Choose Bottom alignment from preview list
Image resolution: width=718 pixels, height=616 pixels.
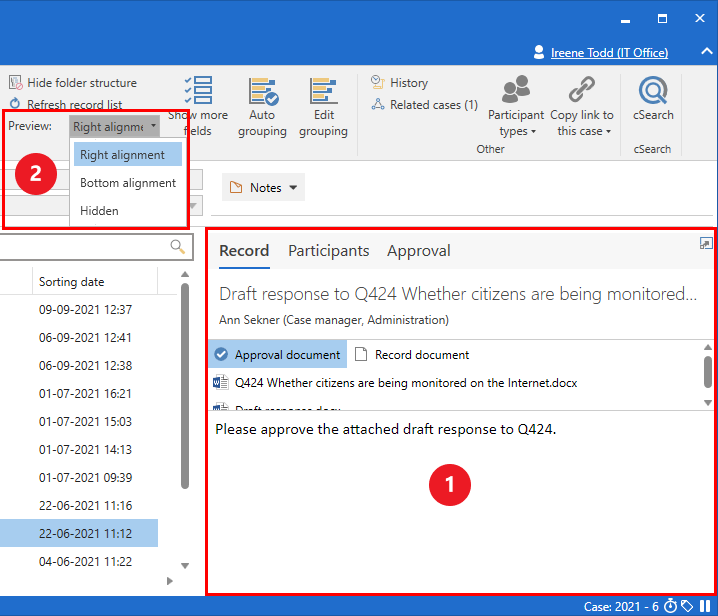[127, 183]
